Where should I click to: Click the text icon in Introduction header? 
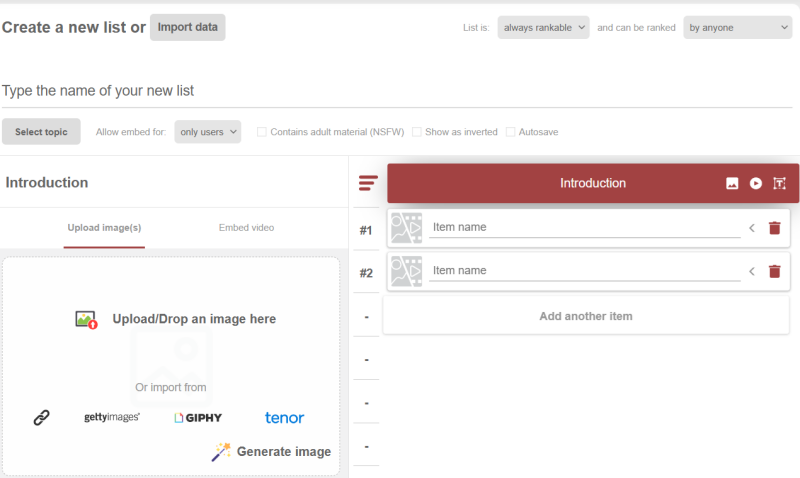pos(780,183)
